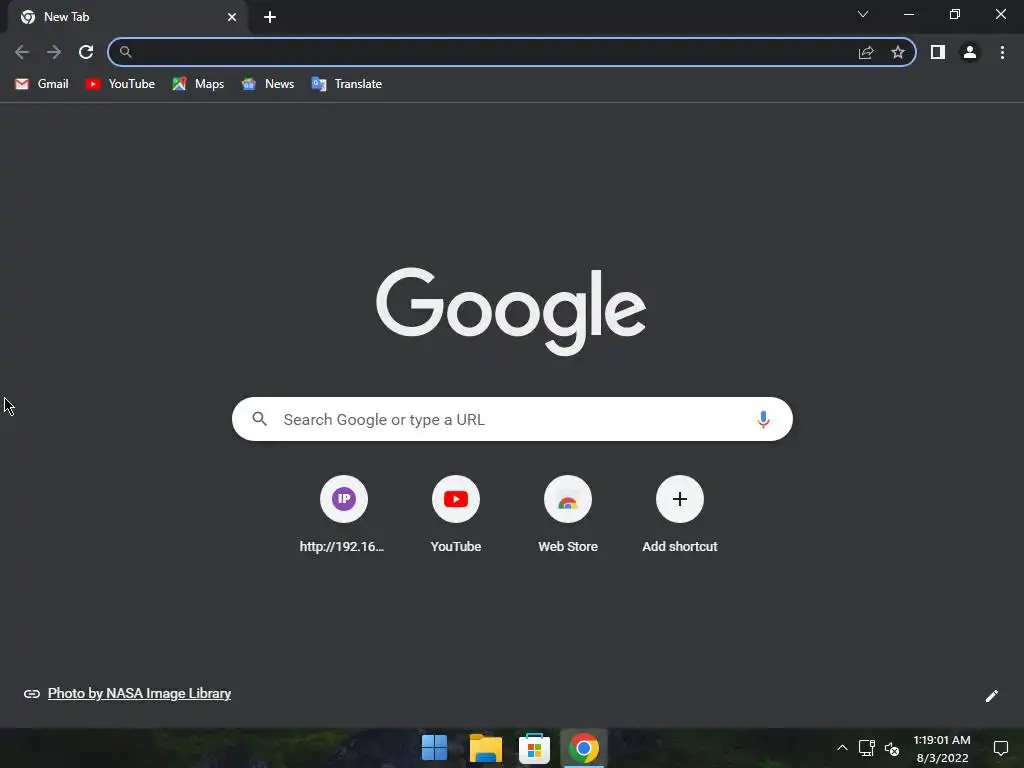
Task: Open Chrome's three-dot menu
Action: point(1002,52)
